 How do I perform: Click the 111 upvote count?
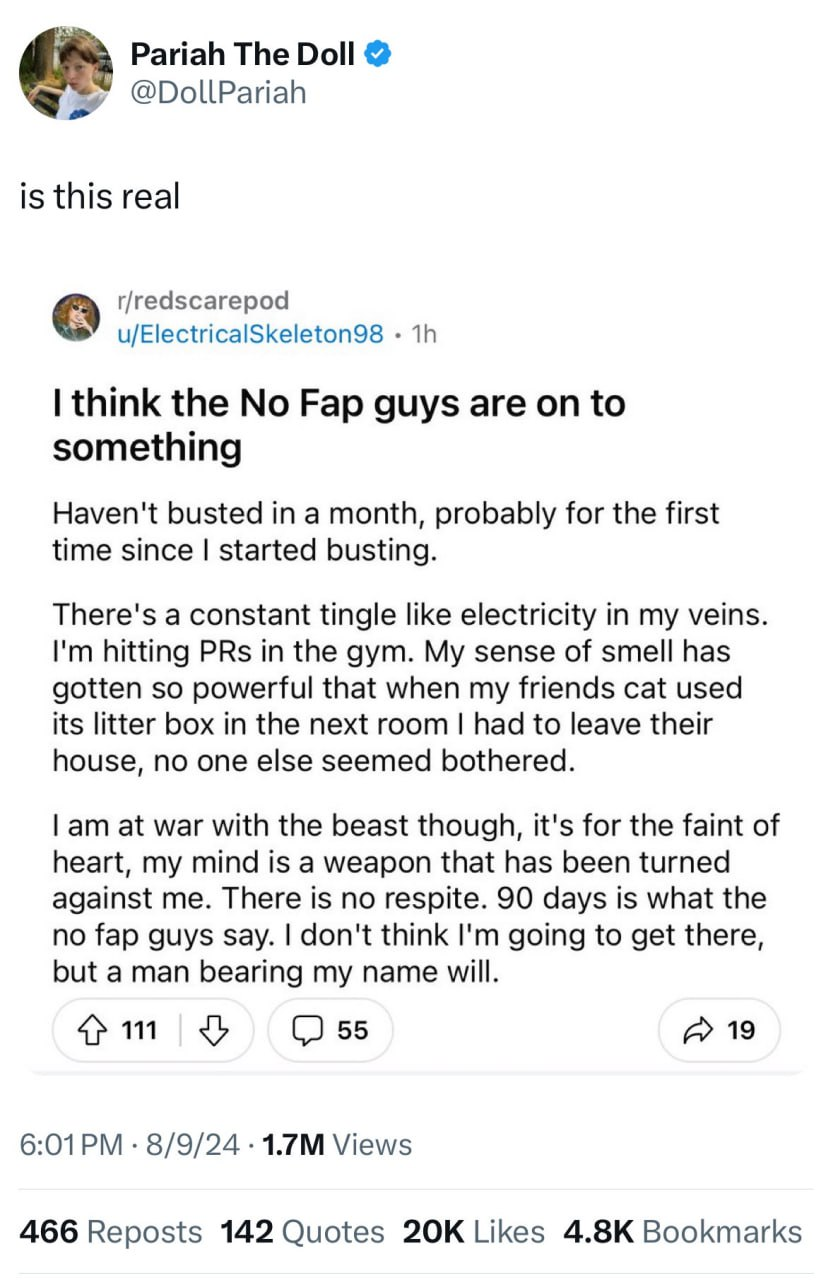pyautogui.click(x=138, y=1030)
